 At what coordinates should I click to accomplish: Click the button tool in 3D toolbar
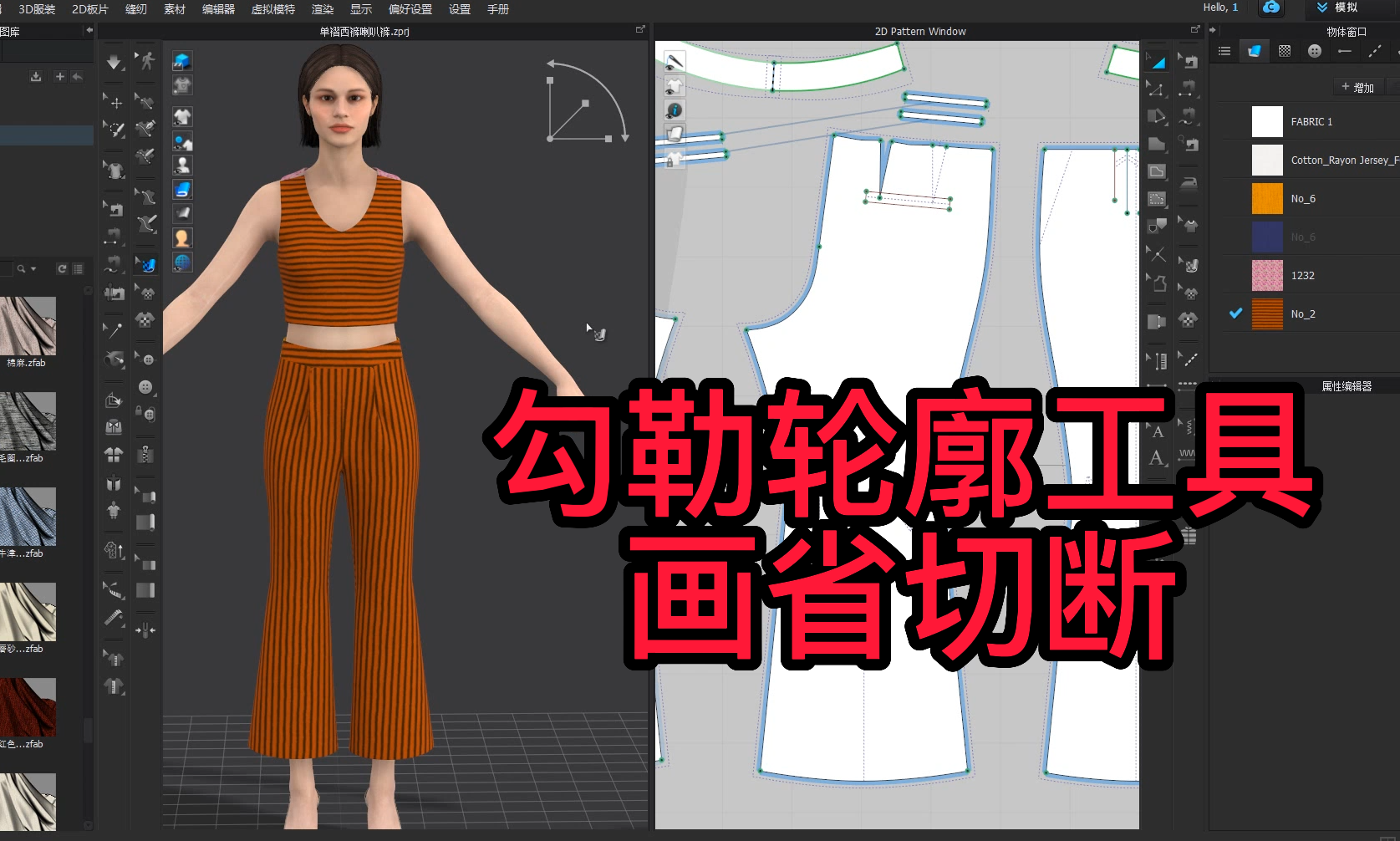pyautogui.click(x=145, y=386)
